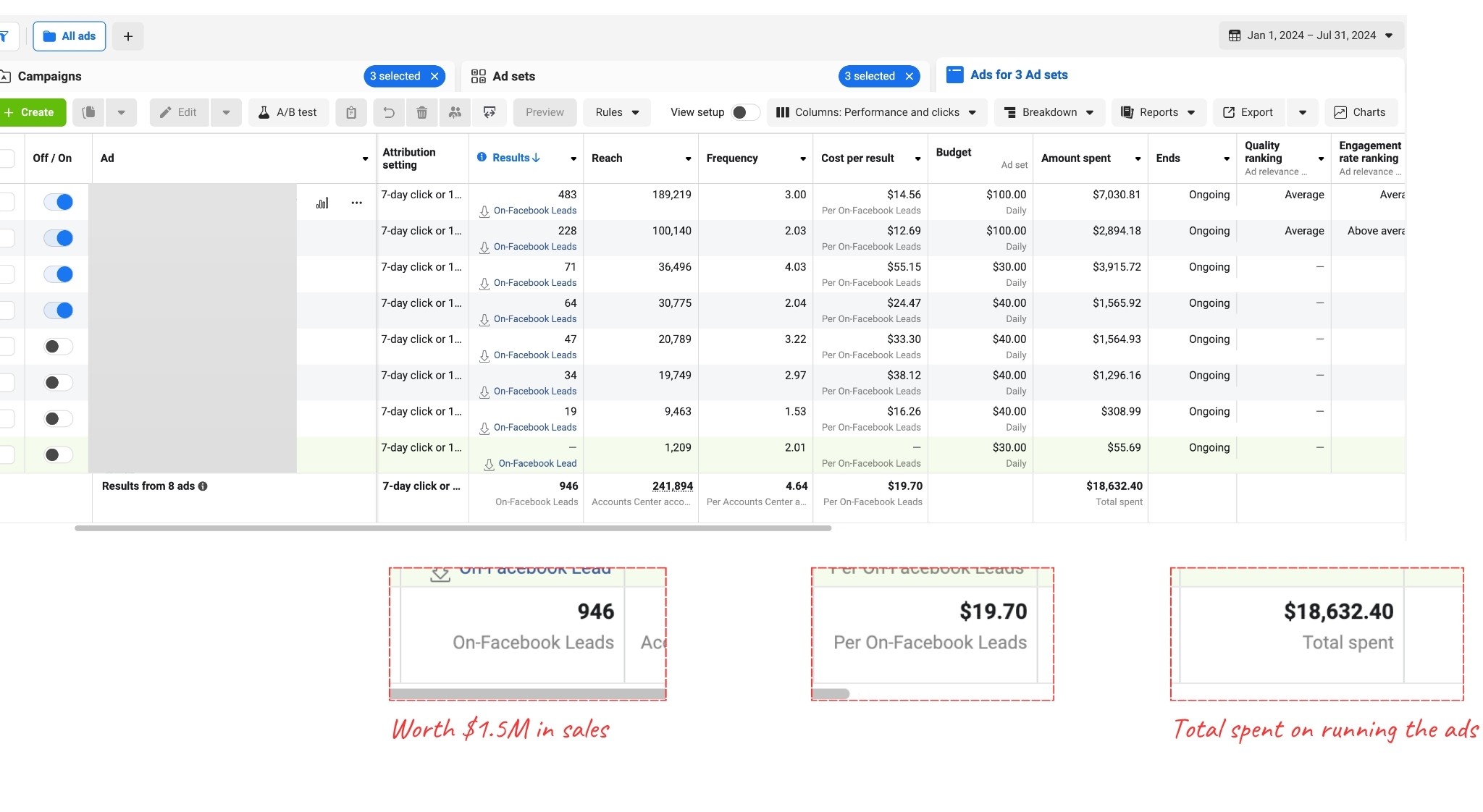Click the clipboard paste icon
The width and height of the screenshot is (1483, 812).
click(351, 112)
